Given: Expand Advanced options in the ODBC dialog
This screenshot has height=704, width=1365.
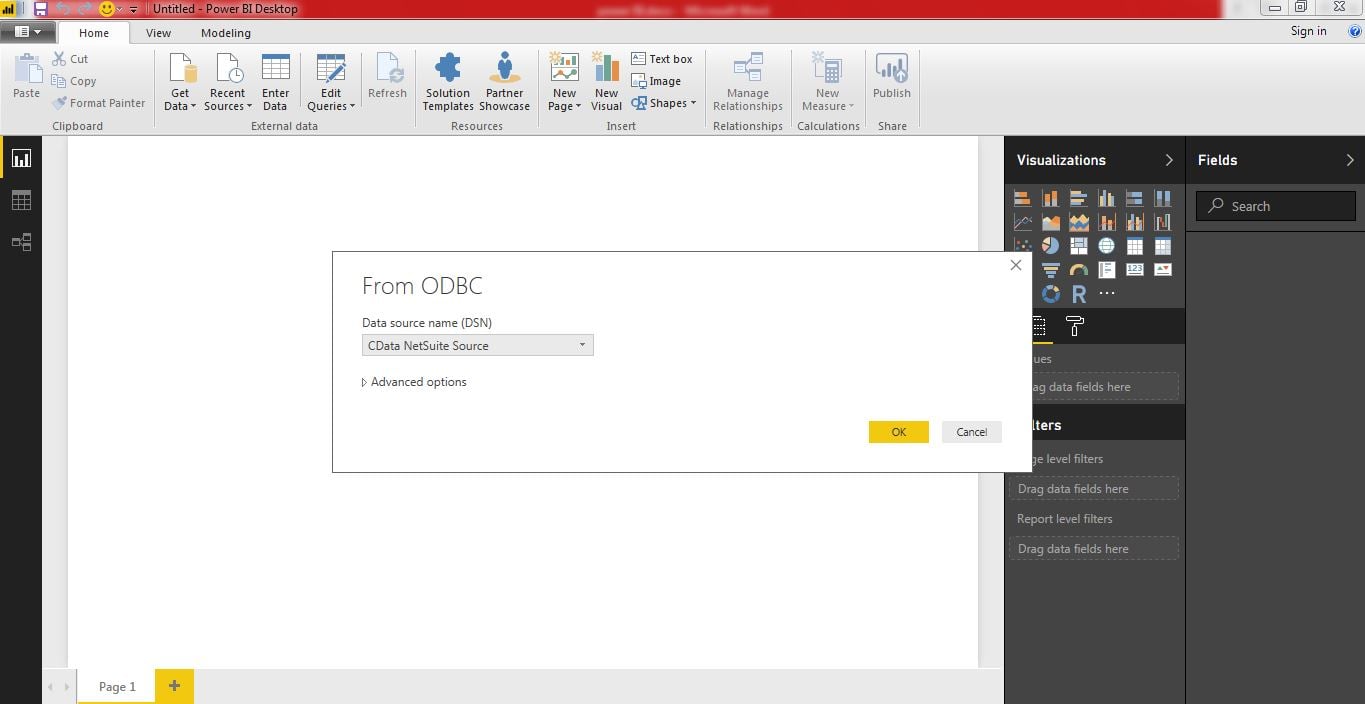Looking at the screenshot, I should coord(414,381).
